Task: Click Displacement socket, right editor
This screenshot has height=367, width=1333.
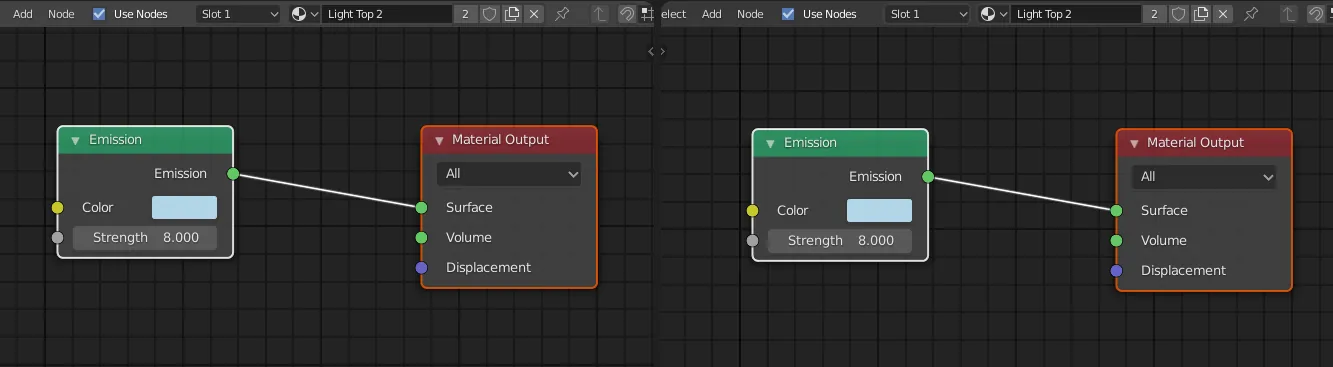Action: click(1116, 271)
